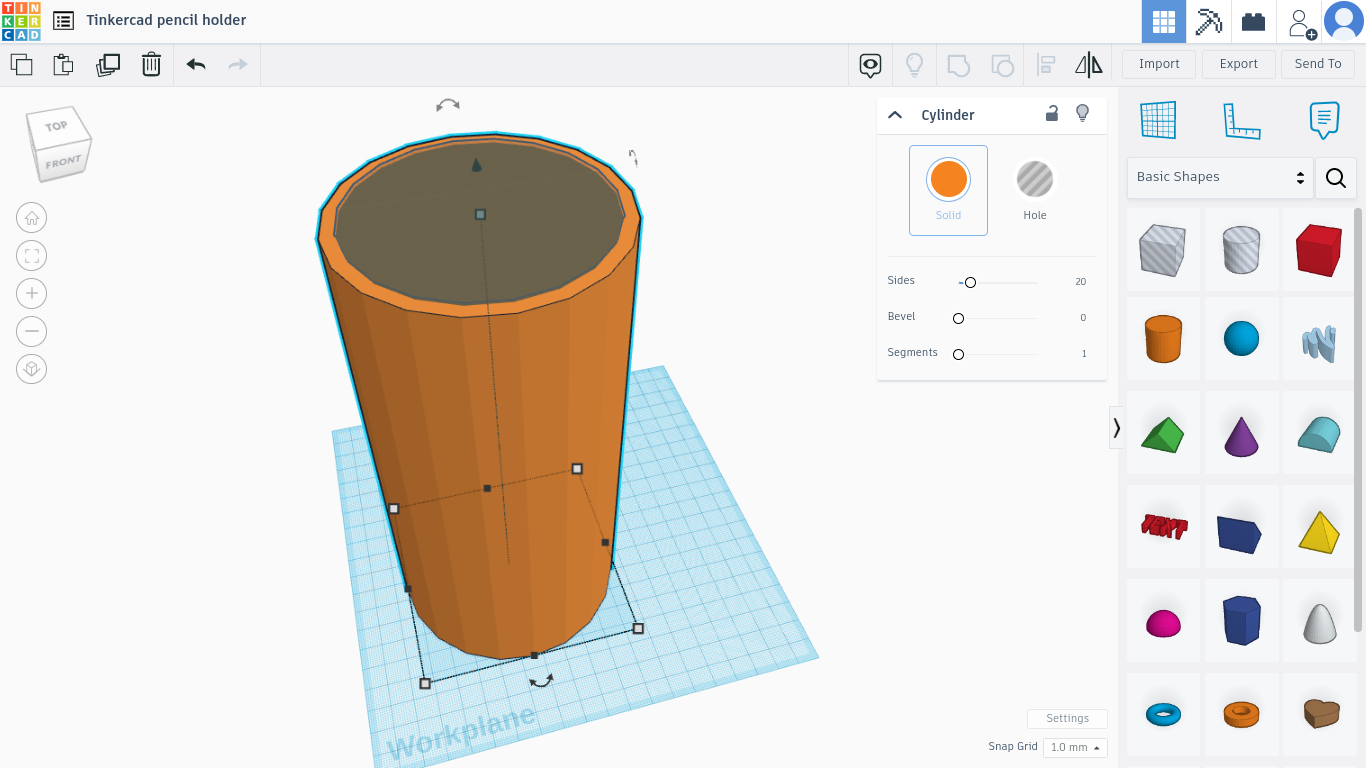The width and height of the screenshot is (1366, 768).
Task: Click the Import button
Action: [x=1159, y=64]
